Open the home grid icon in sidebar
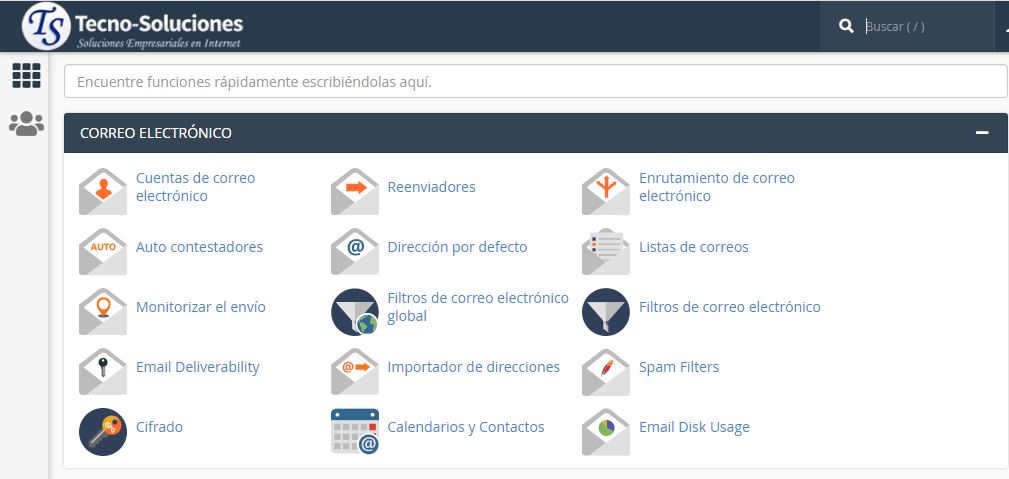 pyautogui.click(x=26, y=75)
